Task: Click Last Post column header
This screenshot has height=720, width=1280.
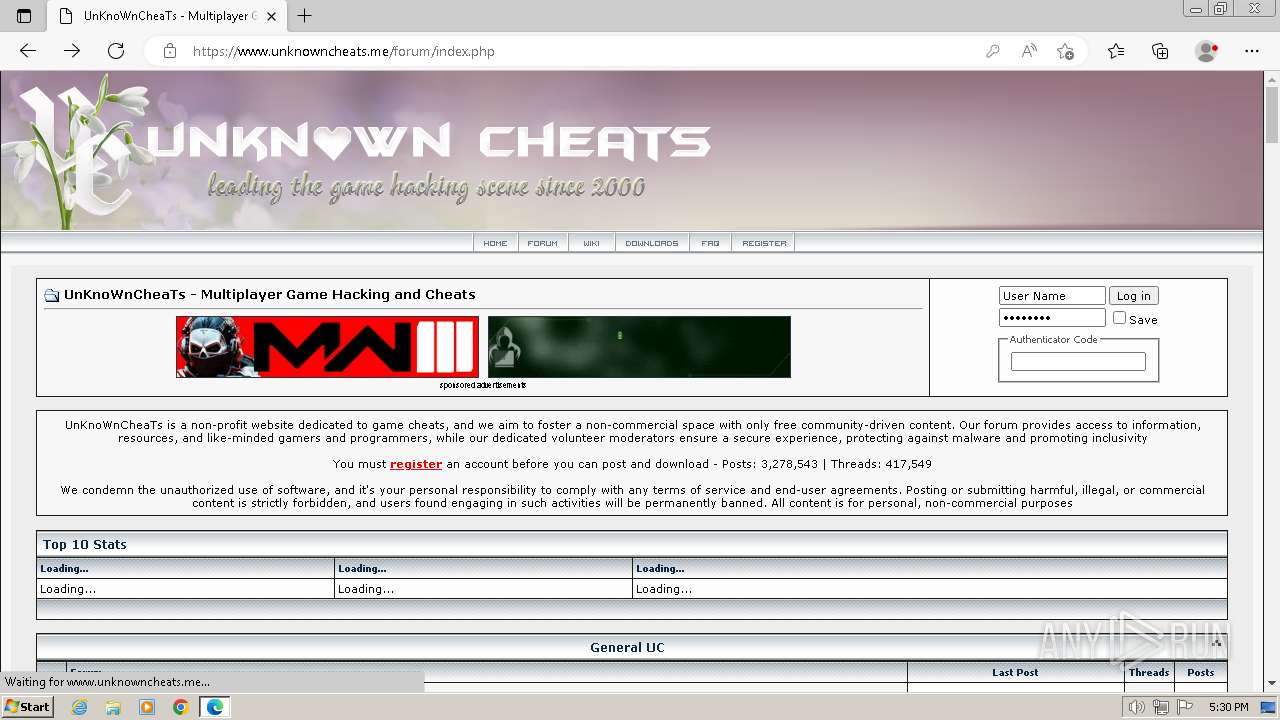Action: 1015,673
